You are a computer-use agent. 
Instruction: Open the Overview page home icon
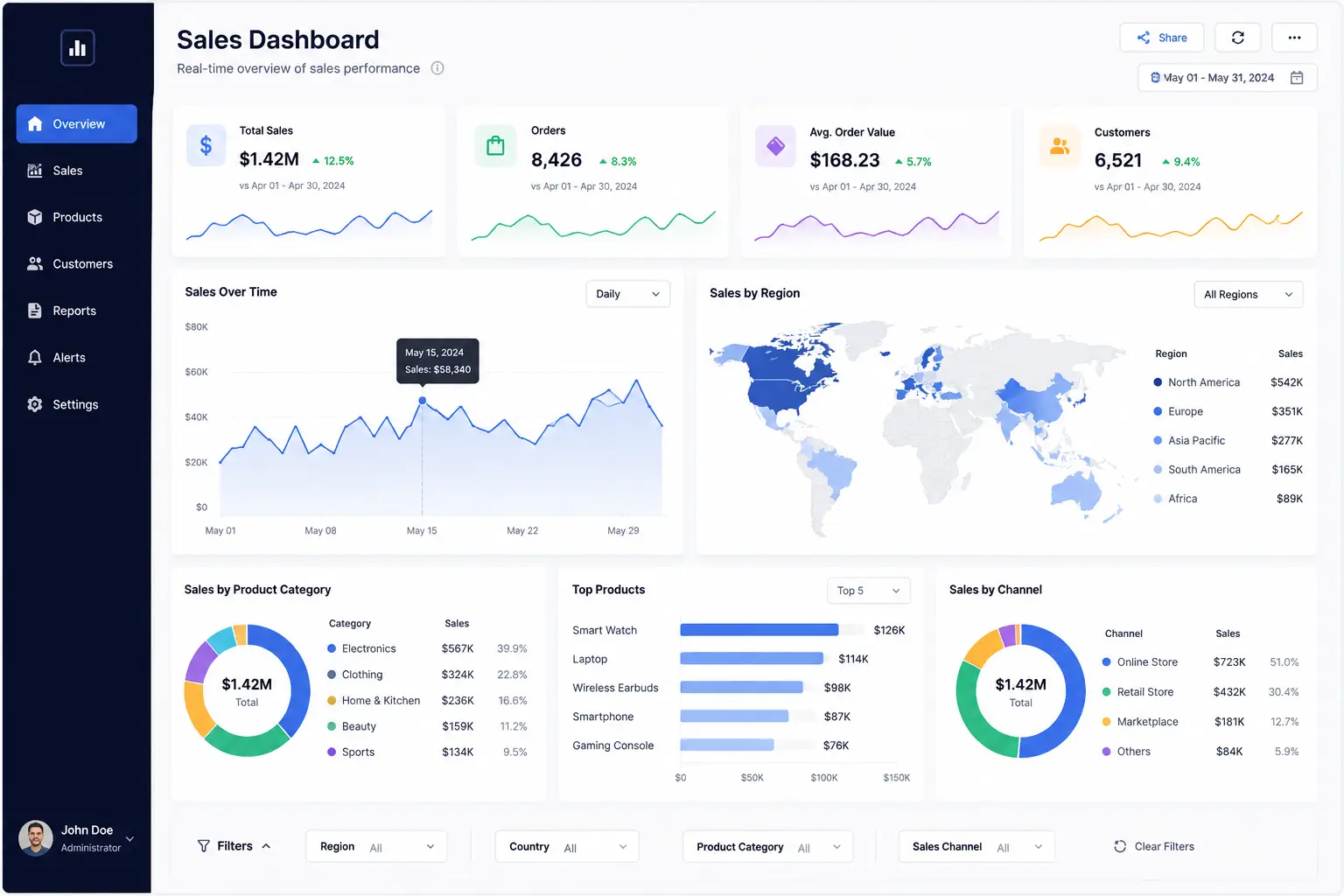(35, 124)
